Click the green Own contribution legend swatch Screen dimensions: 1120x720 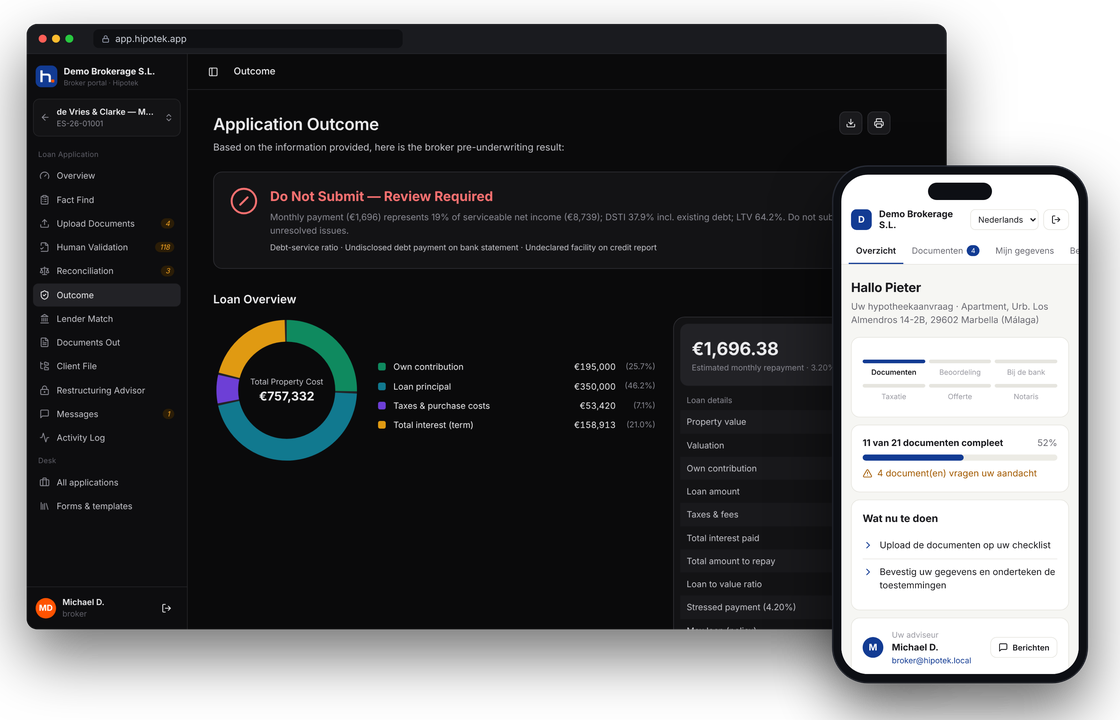[x=381, y=366]
